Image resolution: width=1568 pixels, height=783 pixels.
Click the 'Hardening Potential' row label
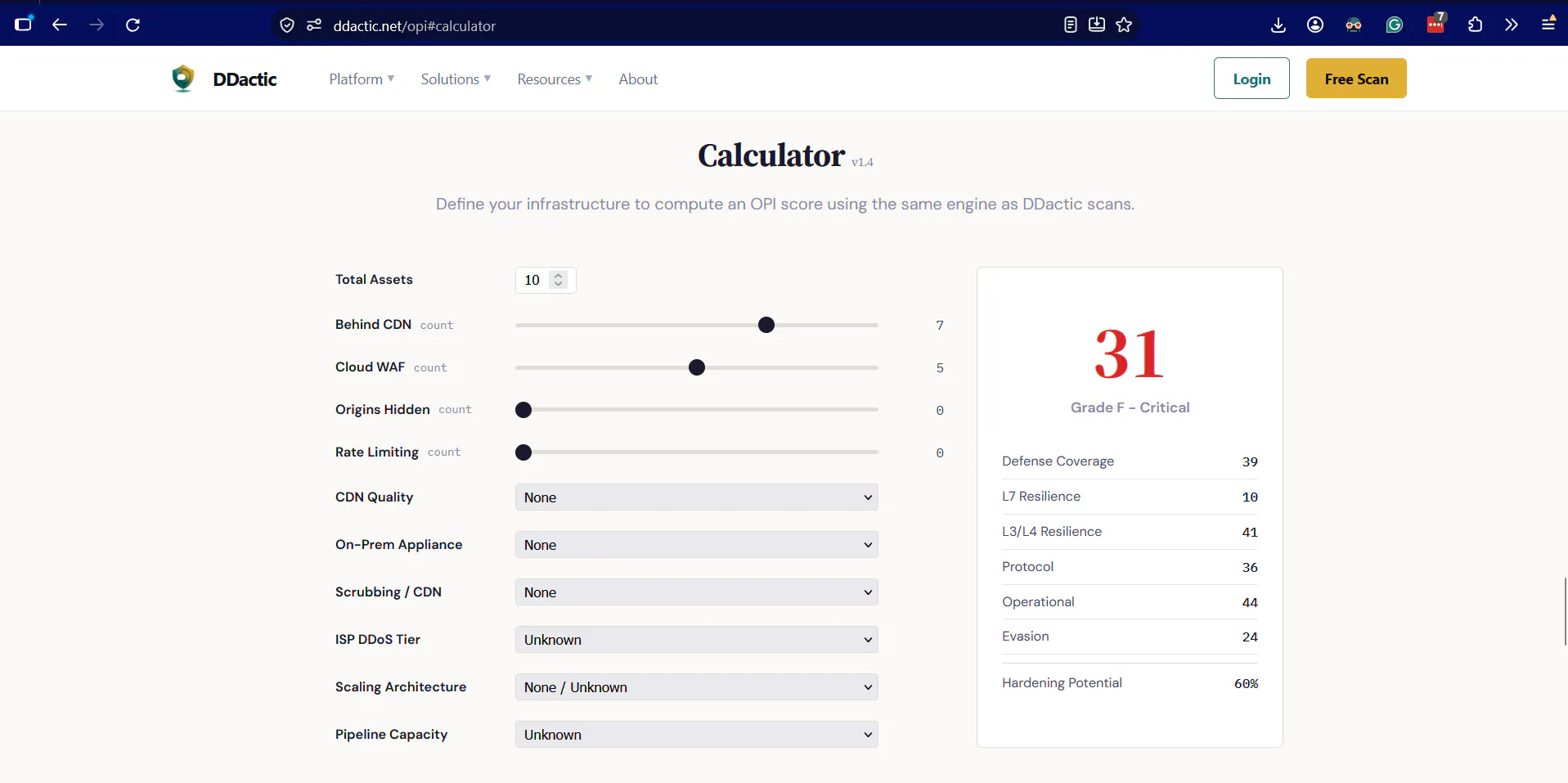[1062, 683]
